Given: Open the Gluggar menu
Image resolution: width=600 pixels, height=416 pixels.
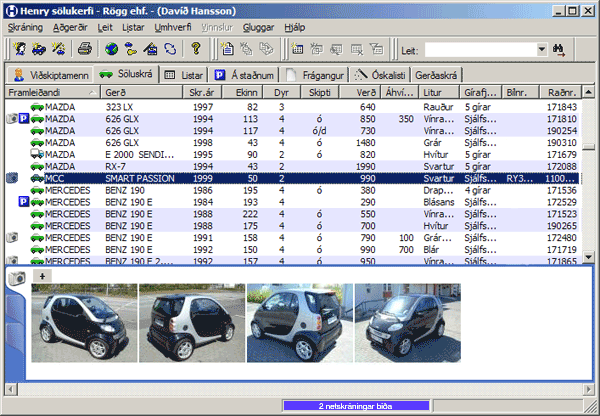Looking at the screenshot, I should pos(258,28).
